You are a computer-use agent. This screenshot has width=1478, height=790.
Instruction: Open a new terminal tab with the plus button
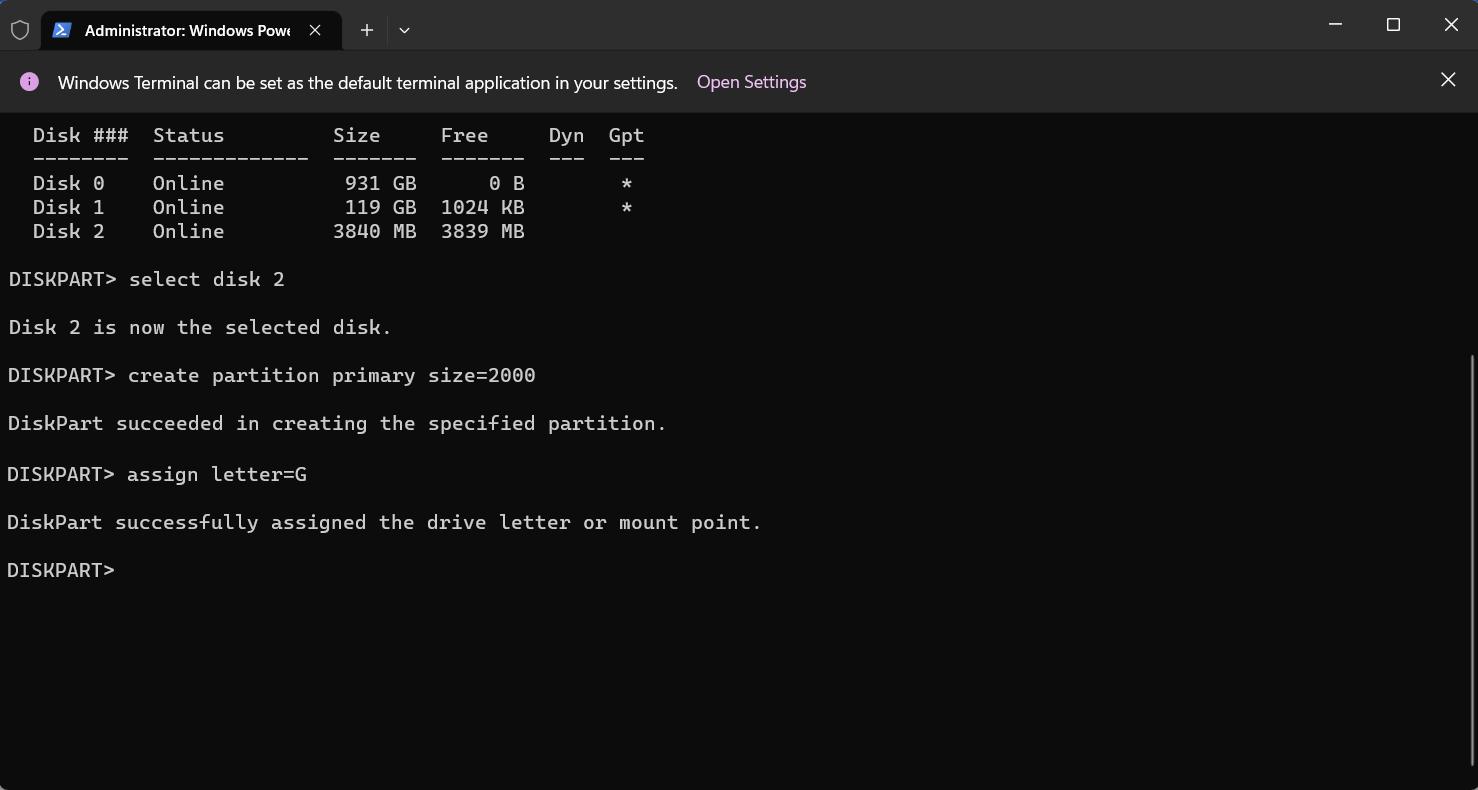point(366,30)
